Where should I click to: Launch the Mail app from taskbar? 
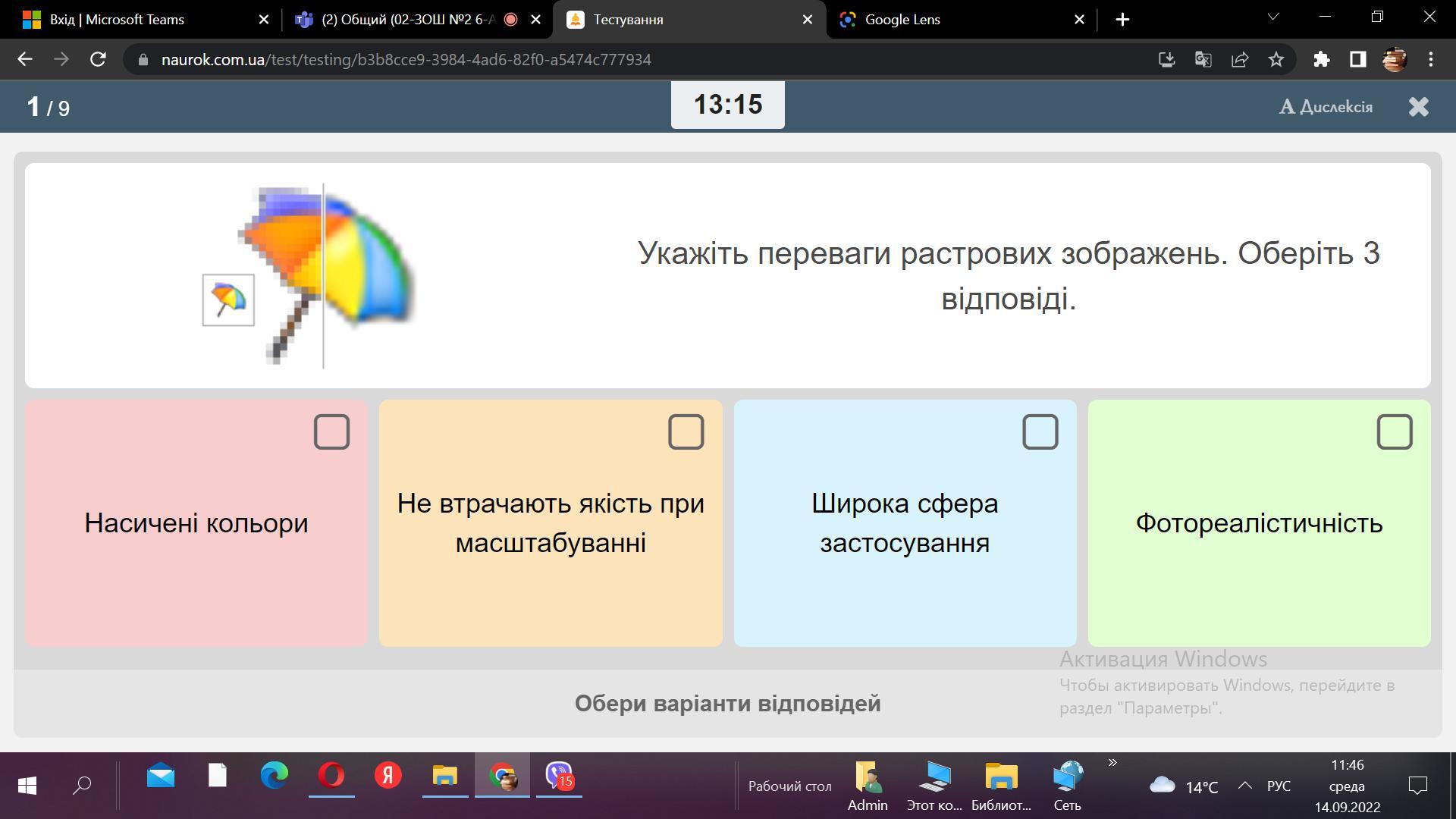tap(161, 777)
